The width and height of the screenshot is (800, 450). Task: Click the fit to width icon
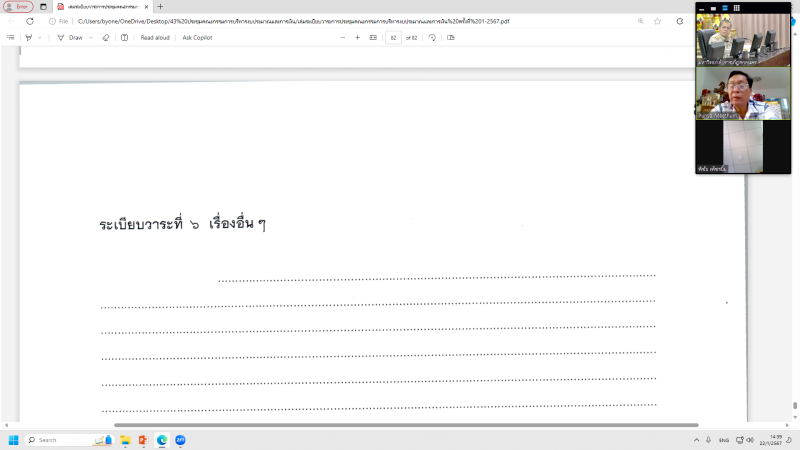pyautogui.click(x=373, y=37)
